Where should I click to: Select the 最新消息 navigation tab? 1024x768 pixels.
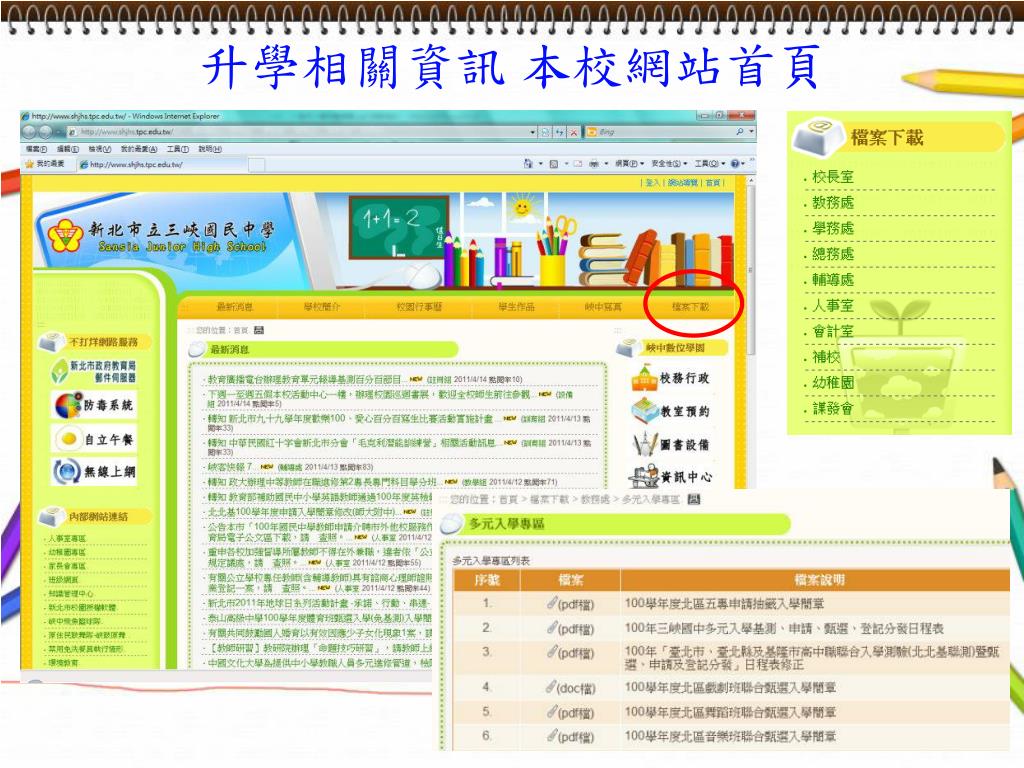234,306
